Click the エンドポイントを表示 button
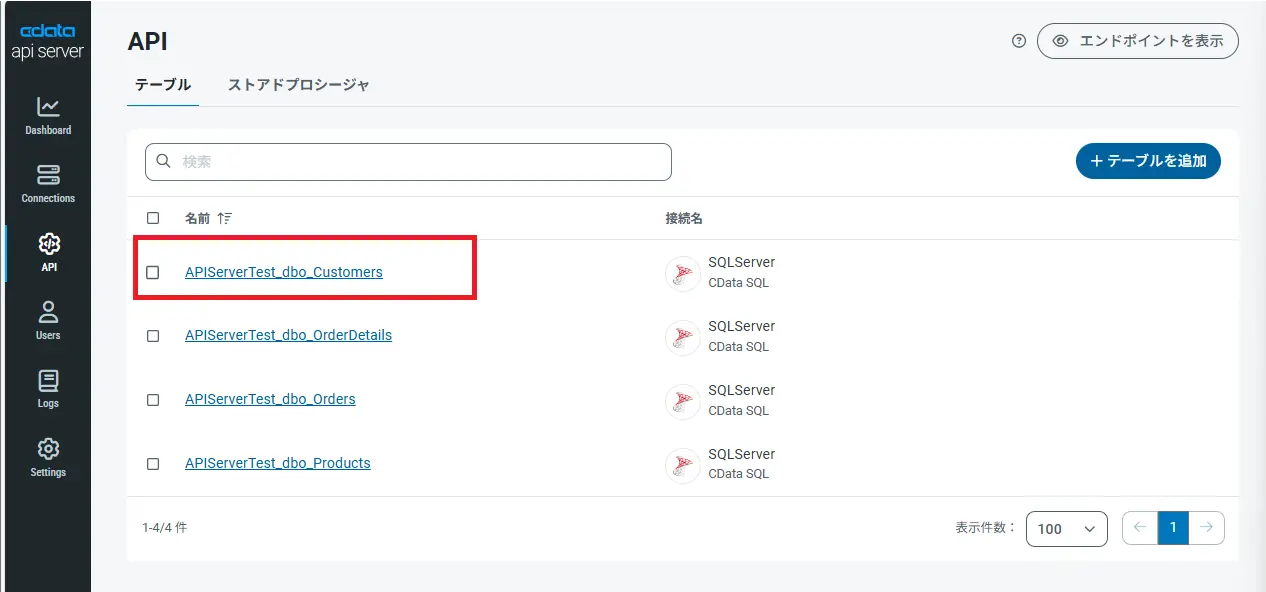The height and width of the screenshot is (592, 1266). pos(1138,41)
